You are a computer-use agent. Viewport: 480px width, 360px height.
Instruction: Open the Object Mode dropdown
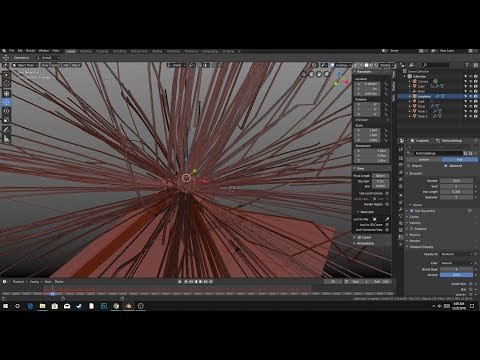(x=25, y=65)
